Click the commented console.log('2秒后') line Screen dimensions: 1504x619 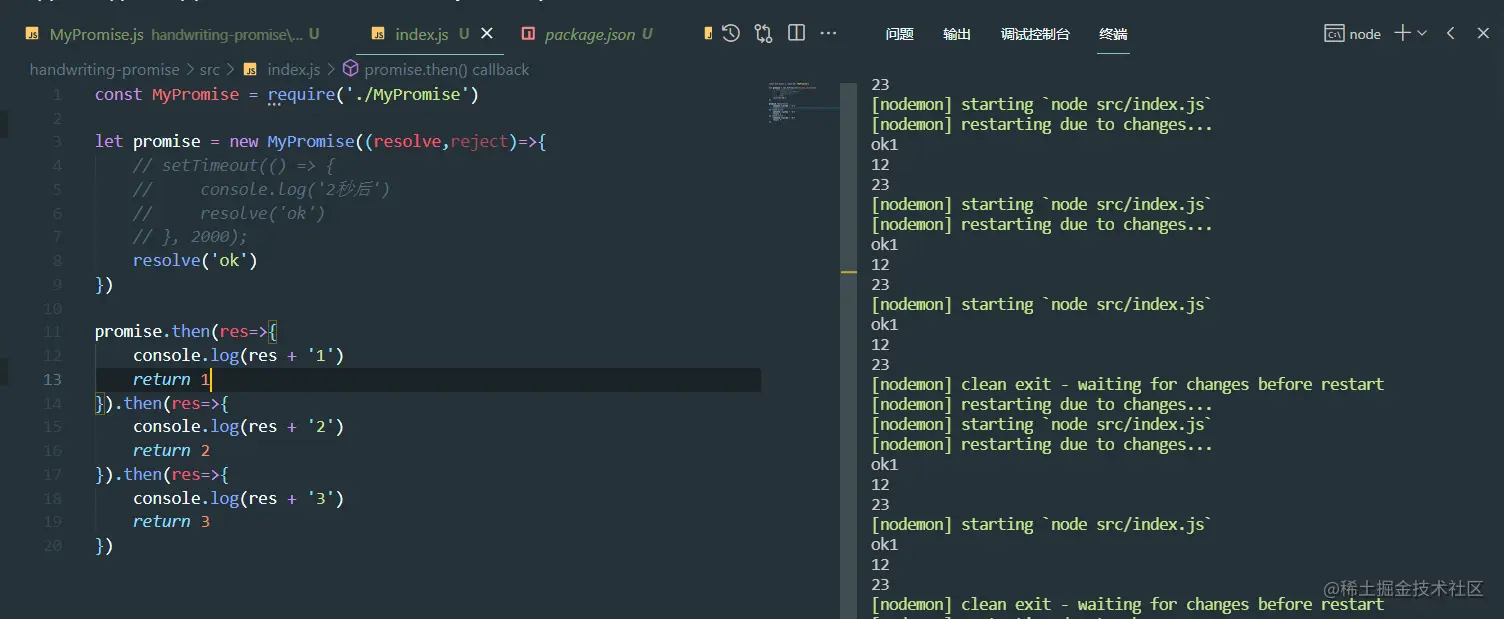coord(261,189)
